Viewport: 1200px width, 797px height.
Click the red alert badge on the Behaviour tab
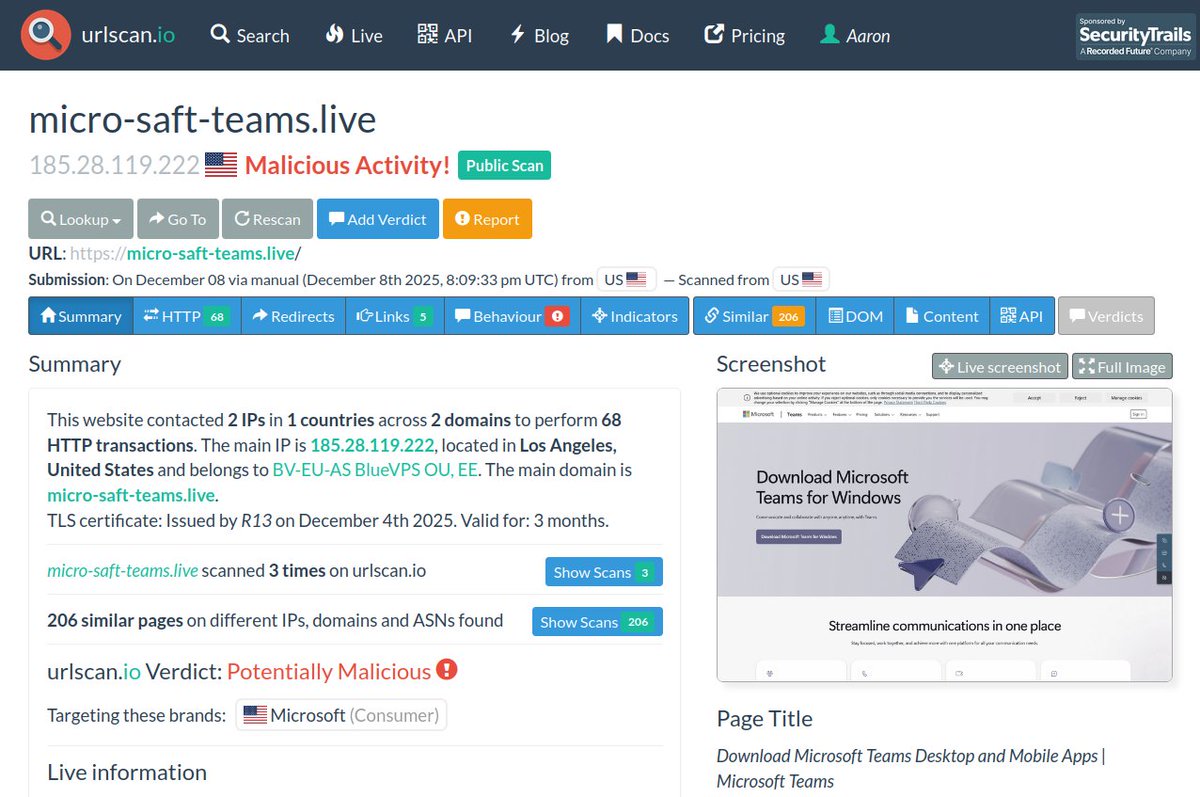point(558,316)
